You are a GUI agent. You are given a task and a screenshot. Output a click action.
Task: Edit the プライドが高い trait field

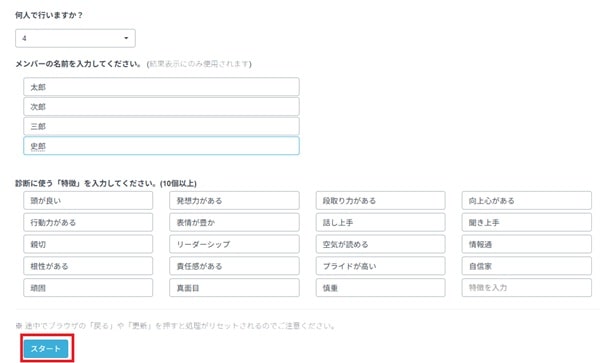click(x=380, y=266)
